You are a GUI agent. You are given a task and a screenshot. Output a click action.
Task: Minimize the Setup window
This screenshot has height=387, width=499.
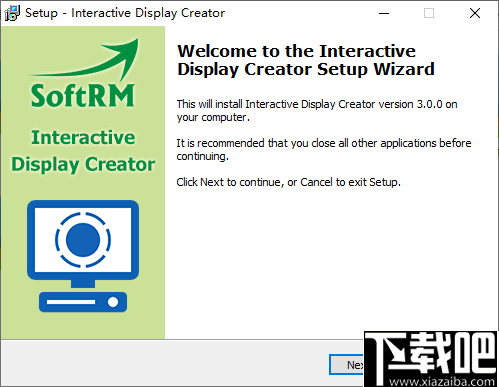[384, 13]
